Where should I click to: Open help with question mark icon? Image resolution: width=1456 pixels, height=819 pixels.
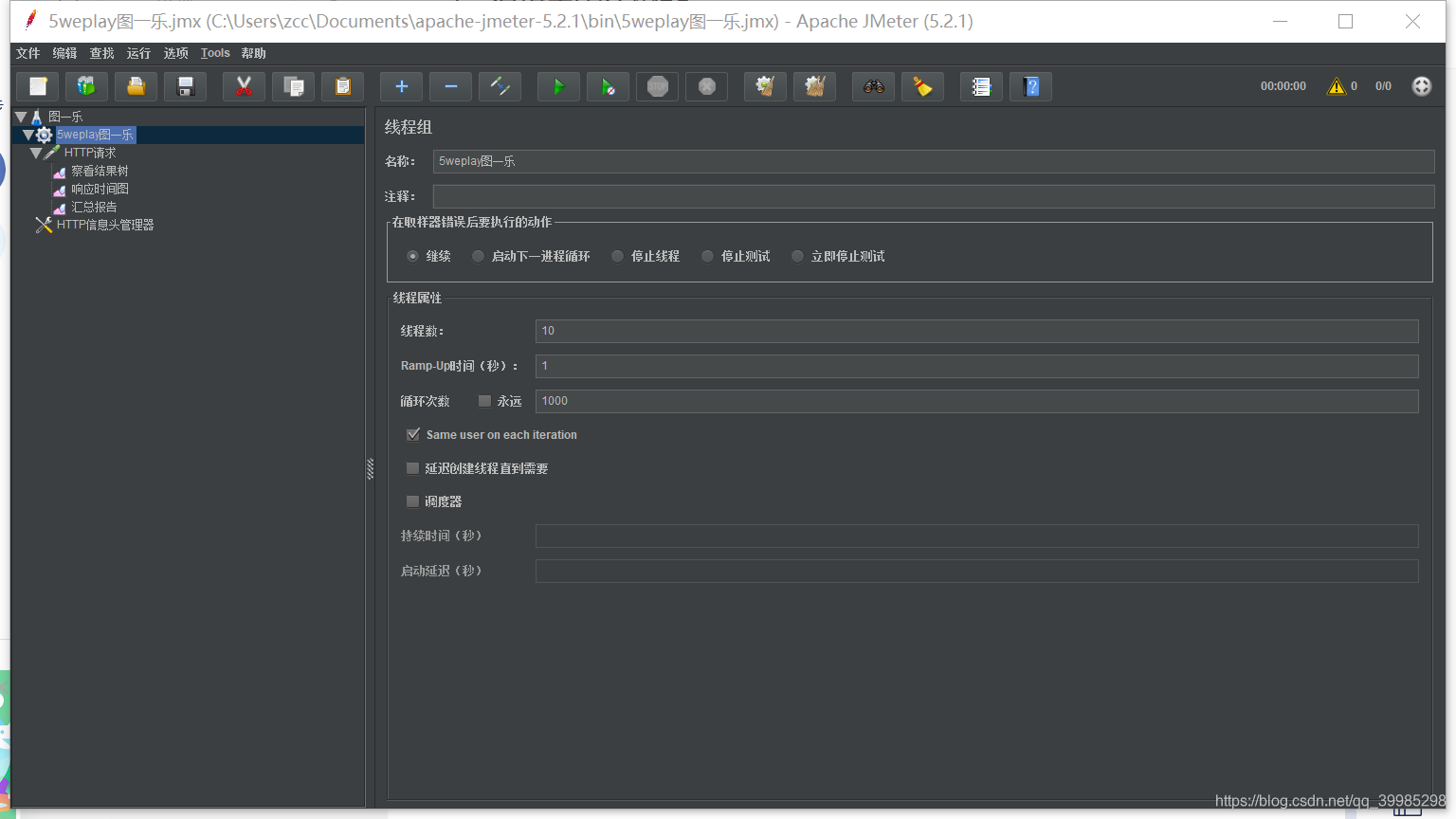[1031, 86]
